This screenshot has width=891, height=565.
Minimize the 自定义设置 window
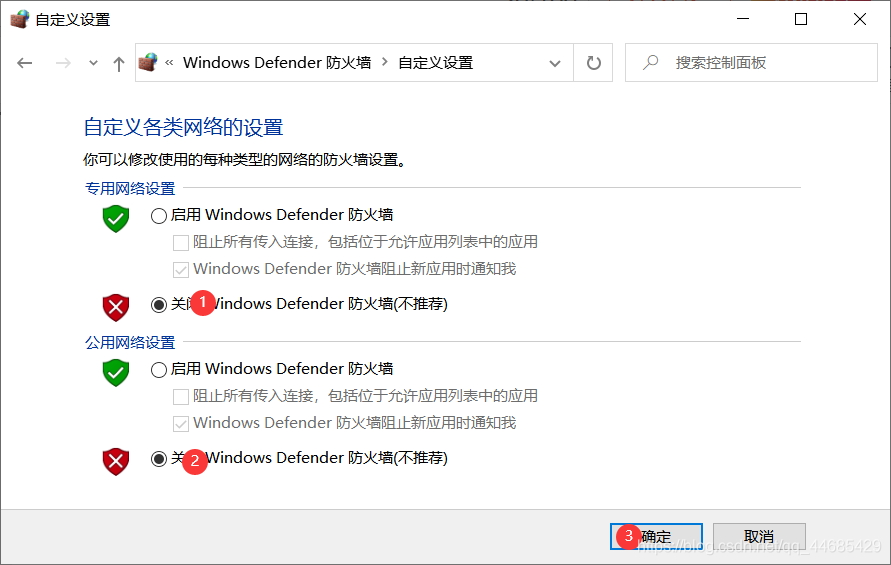[743, 19]
